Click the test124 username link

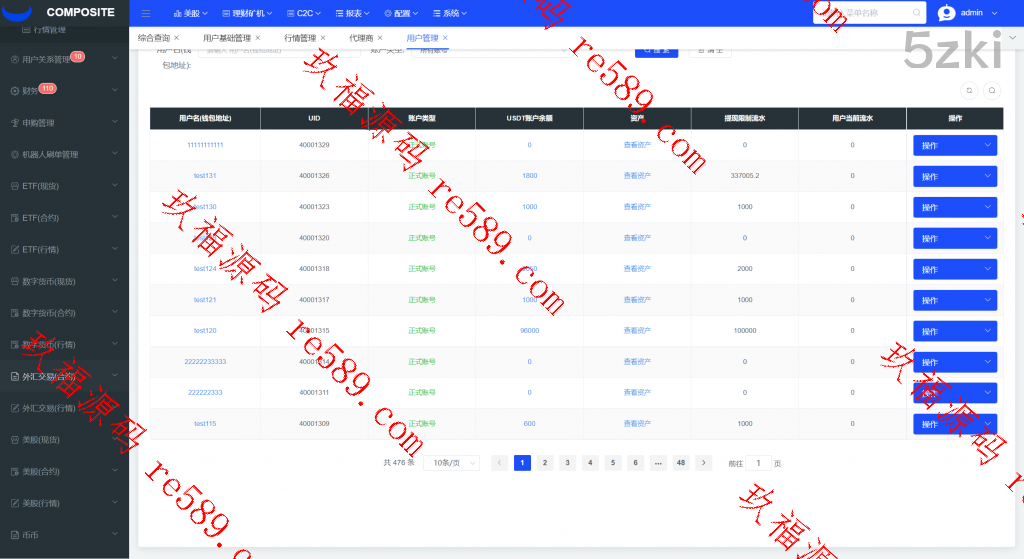coord(205,269)
